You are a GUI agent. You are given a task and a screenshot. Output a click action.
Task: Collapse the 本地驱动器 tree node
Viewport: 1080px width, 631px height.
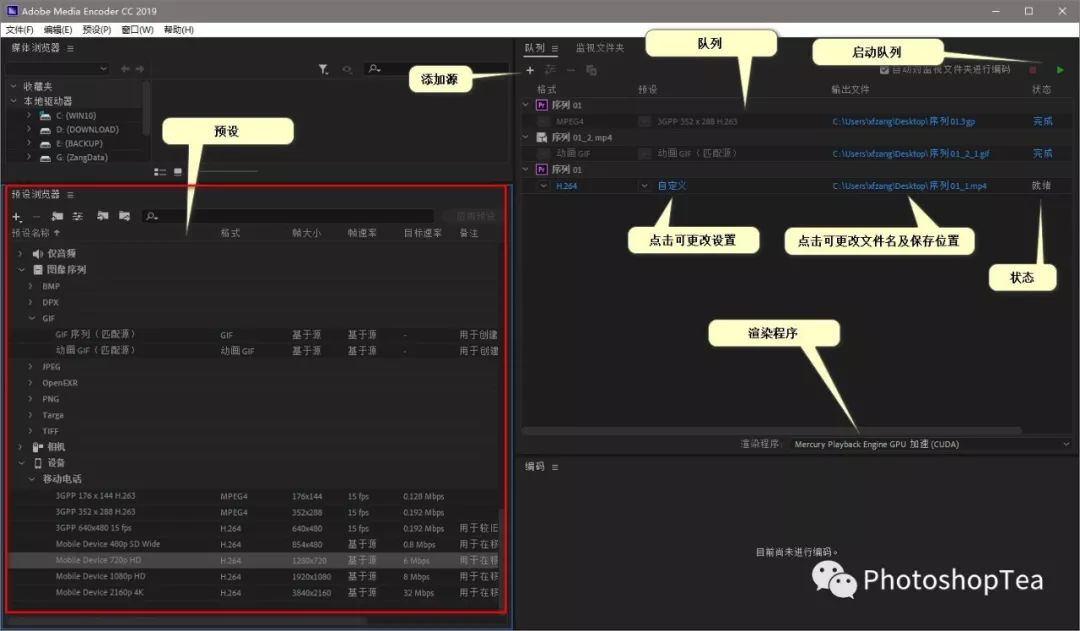[x=13, y=101]
